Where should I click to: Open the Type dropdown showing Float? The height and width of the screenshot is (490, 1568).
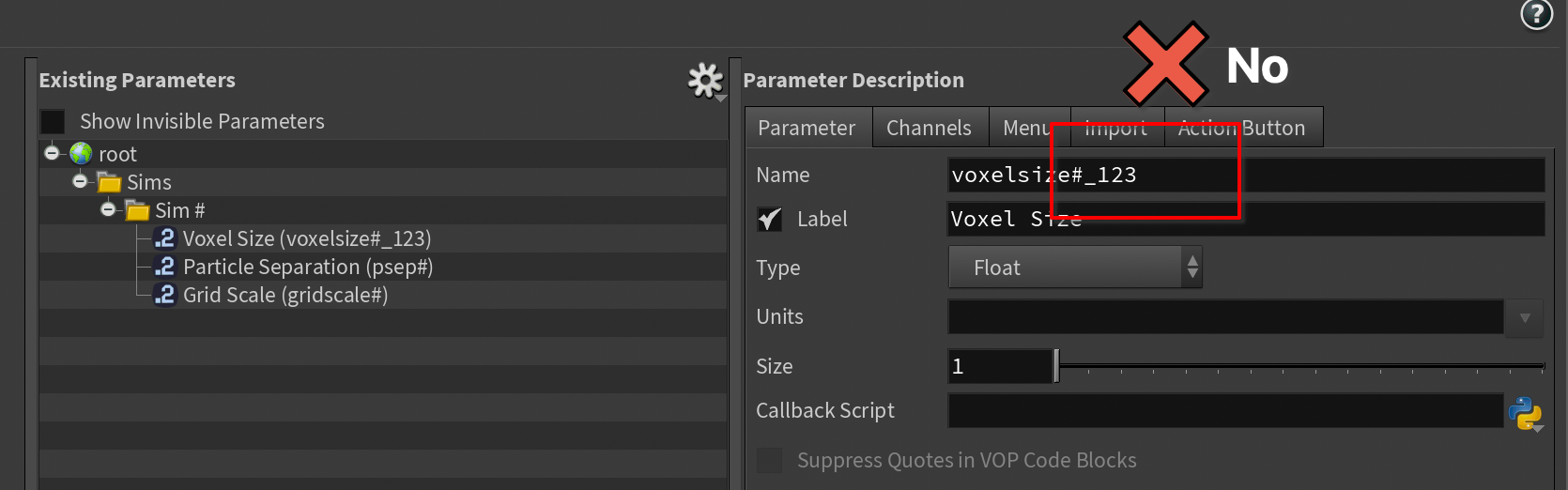click(1074, 268)
